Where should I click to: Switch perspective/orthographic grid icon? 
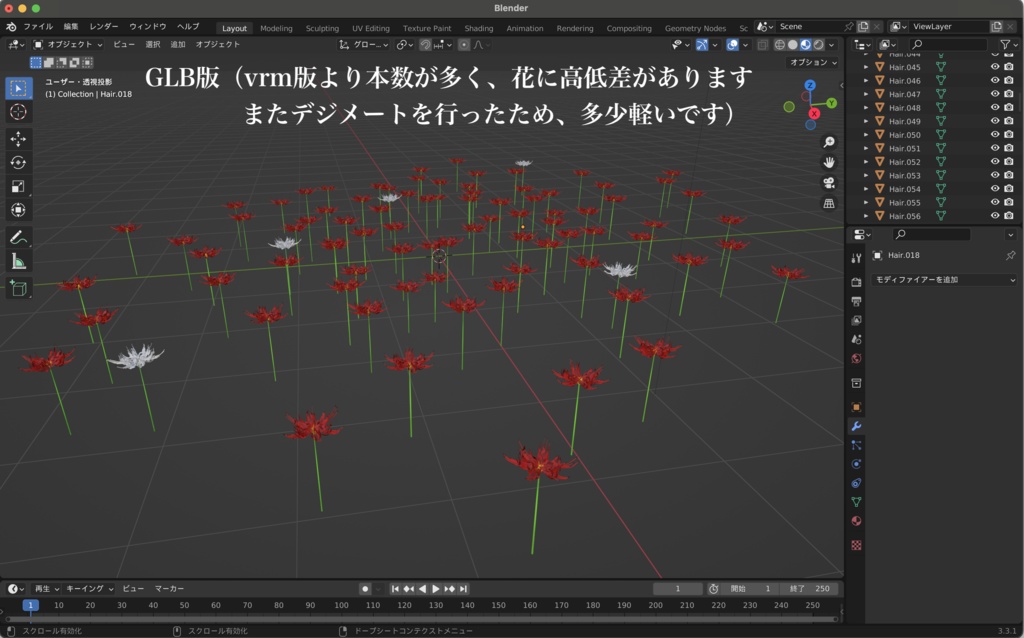click(829, 204)
